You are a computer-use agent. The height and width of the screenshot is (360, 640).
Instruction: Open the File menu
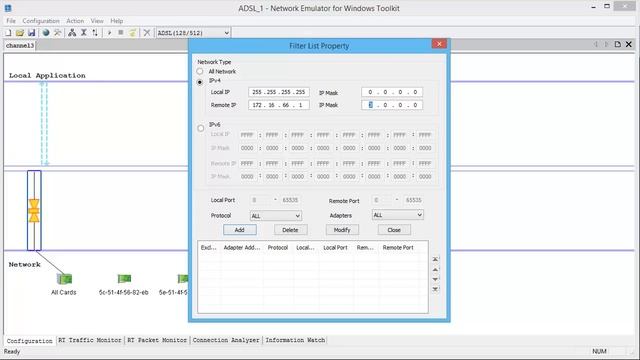pos(11,21)
